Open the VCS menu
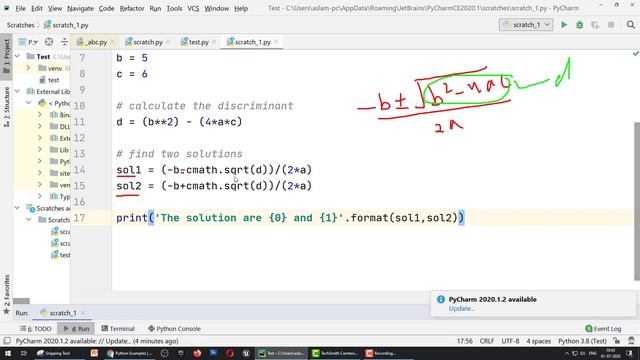 coord(193,8)
